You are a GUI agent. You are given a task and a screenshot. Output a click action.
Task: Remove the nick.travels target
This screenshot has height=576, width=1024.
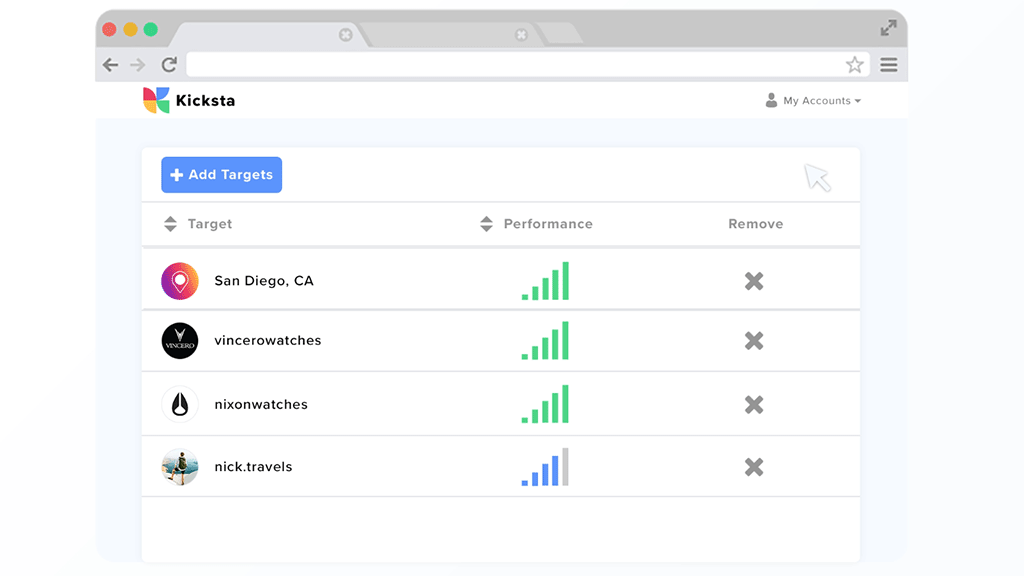pos(754,467)
